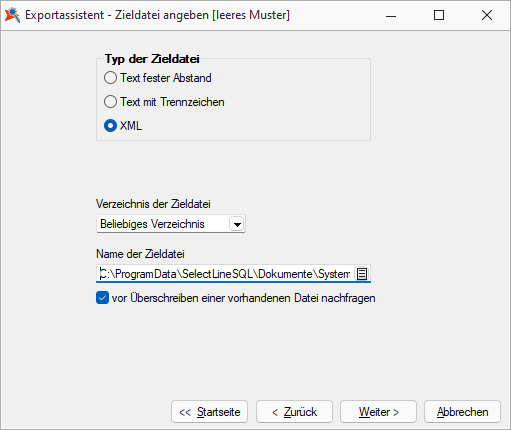Click the Exportassistent title bar text
This screenshot has width=511, height=430.
click(157, 15)
